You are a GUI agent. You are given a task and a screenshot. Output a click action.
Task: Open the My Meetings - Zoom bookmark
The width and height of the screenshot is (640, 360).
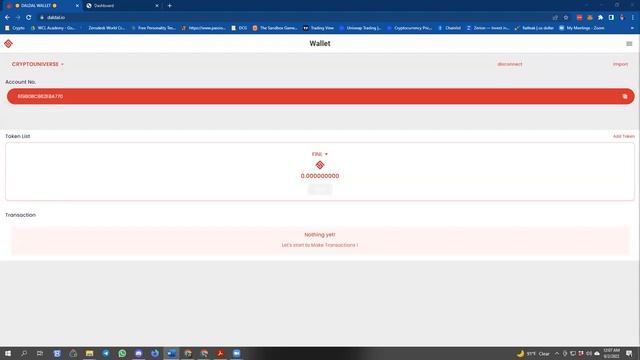(582, 28)
